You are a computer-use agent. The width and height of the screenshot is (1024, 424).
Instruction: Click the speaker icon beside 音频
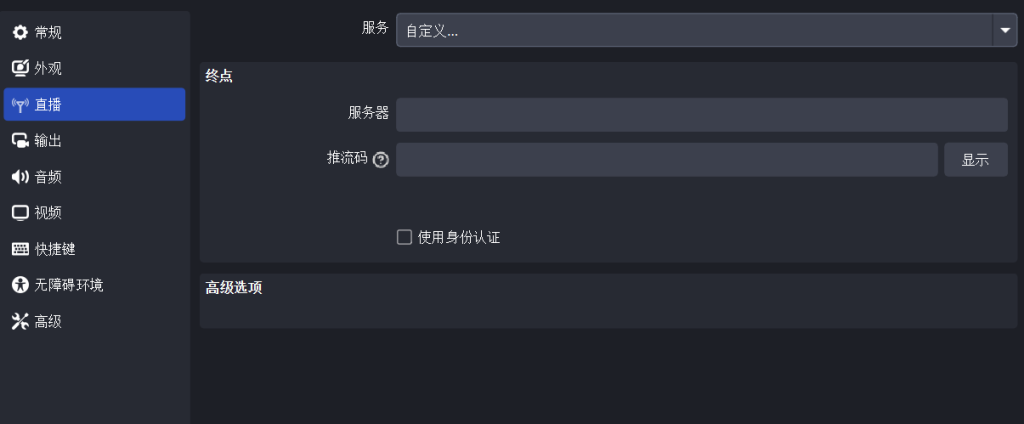pos(21,176)
